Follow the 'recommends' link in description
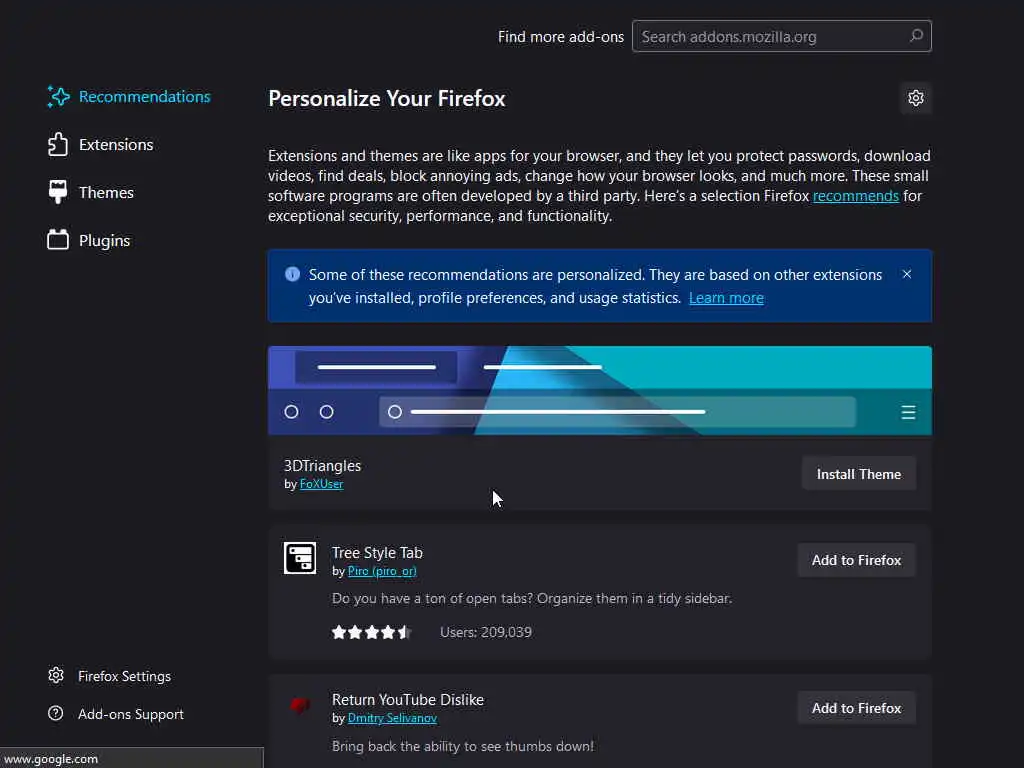 click(856, 196)
